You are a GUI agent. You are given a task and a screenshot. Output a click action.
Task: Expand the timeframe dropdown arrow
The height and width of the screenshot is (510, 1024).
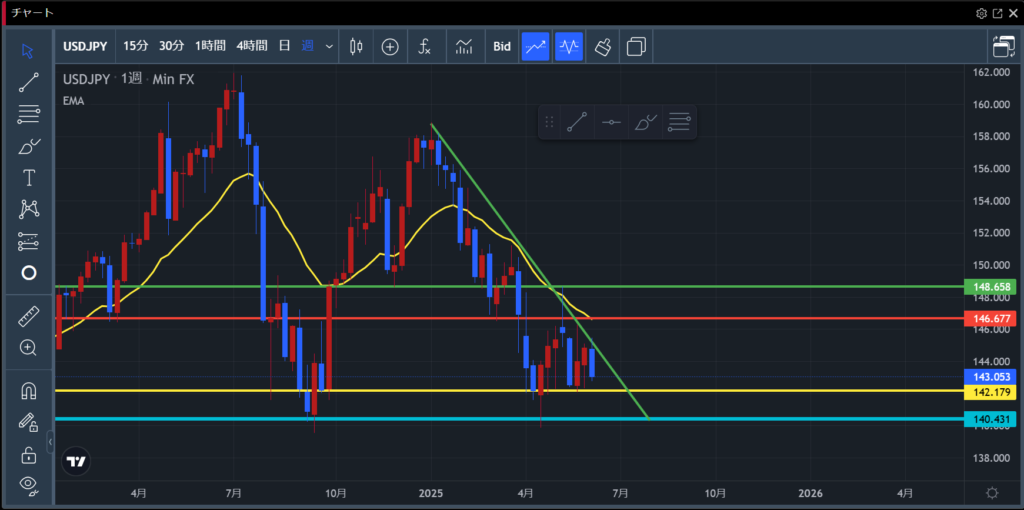pos(329,47)
